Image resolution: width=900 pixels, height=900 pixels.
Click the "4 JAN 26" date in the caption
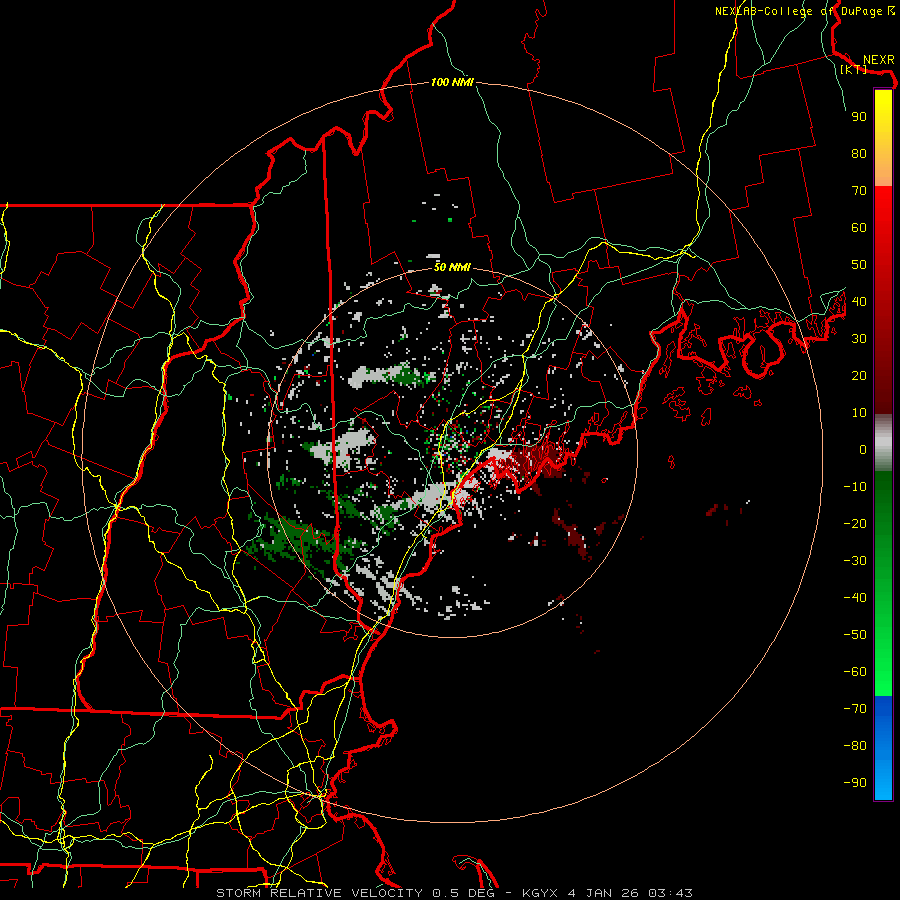tap(603, 893)
